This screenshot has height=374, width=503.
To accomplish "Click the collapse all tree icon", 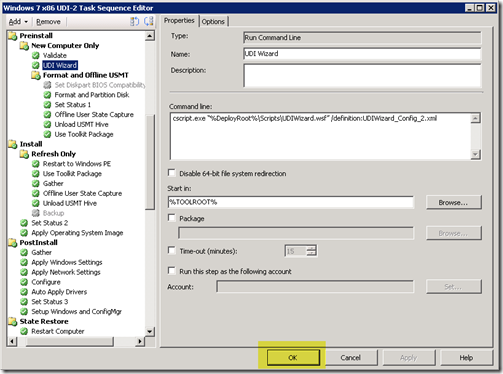I will tap(148, 21).
